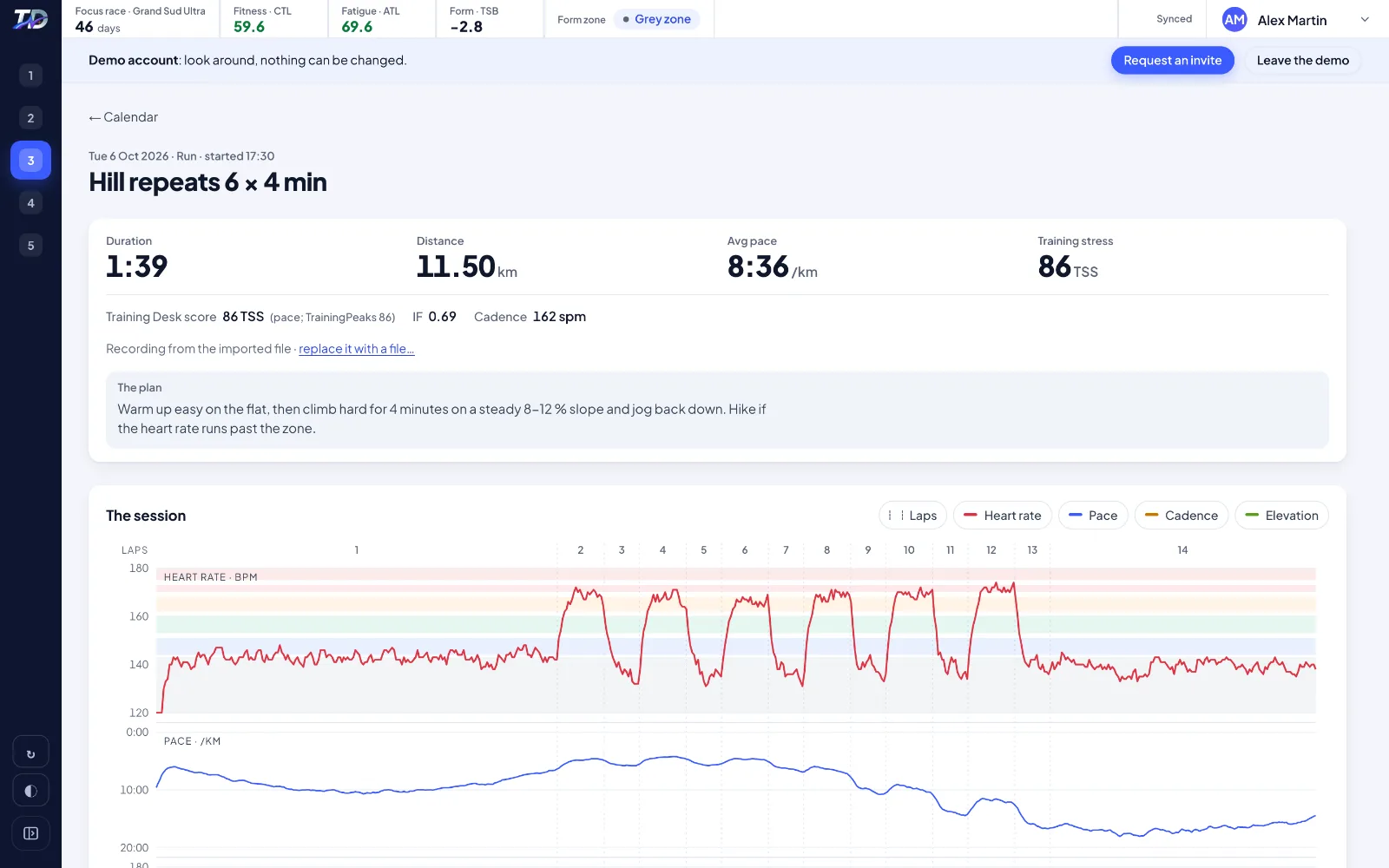The height and width of the screenshot is (868, 1389).
Task: Toggle Elevation series
Action: (x=1281, y=516)
